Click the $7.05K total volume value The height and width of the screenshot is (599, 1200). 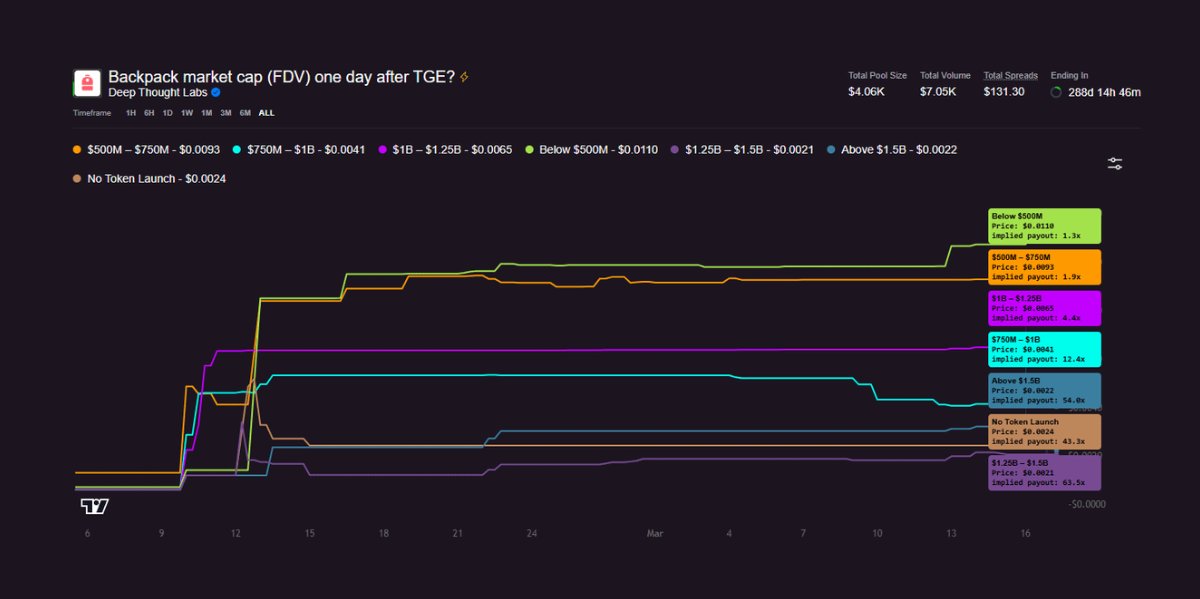coord(939,92)
